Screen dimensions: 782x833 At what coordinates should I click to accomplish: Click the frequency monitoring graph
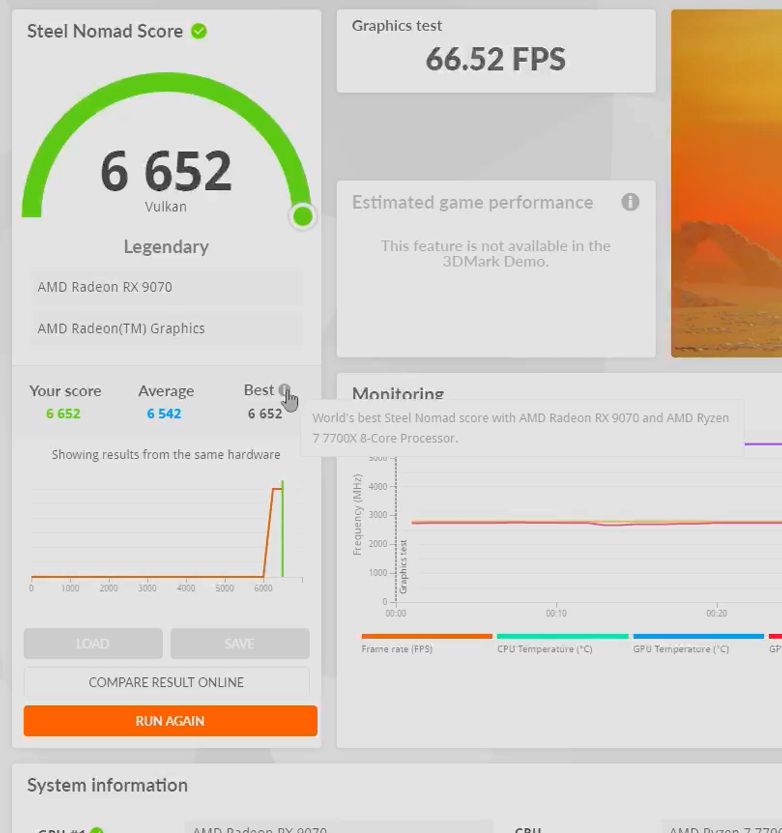567,531
